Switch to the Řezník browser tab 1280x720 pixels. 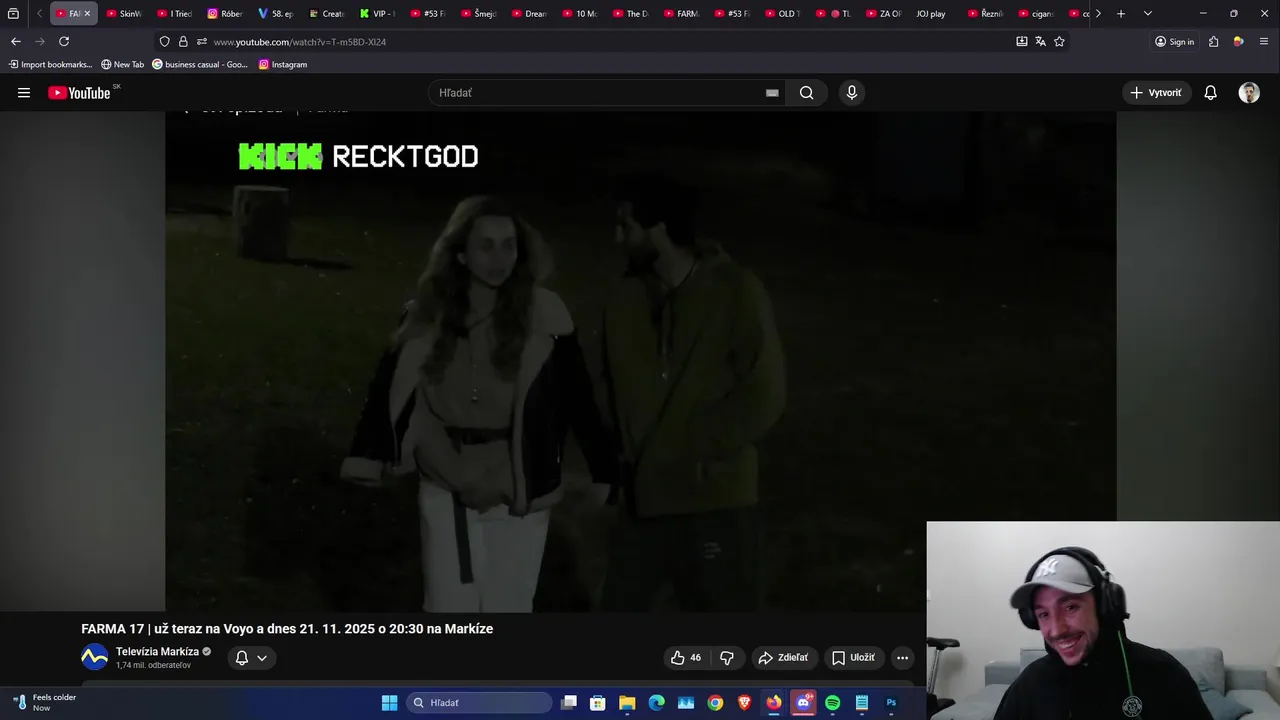(x=985, y=14)
